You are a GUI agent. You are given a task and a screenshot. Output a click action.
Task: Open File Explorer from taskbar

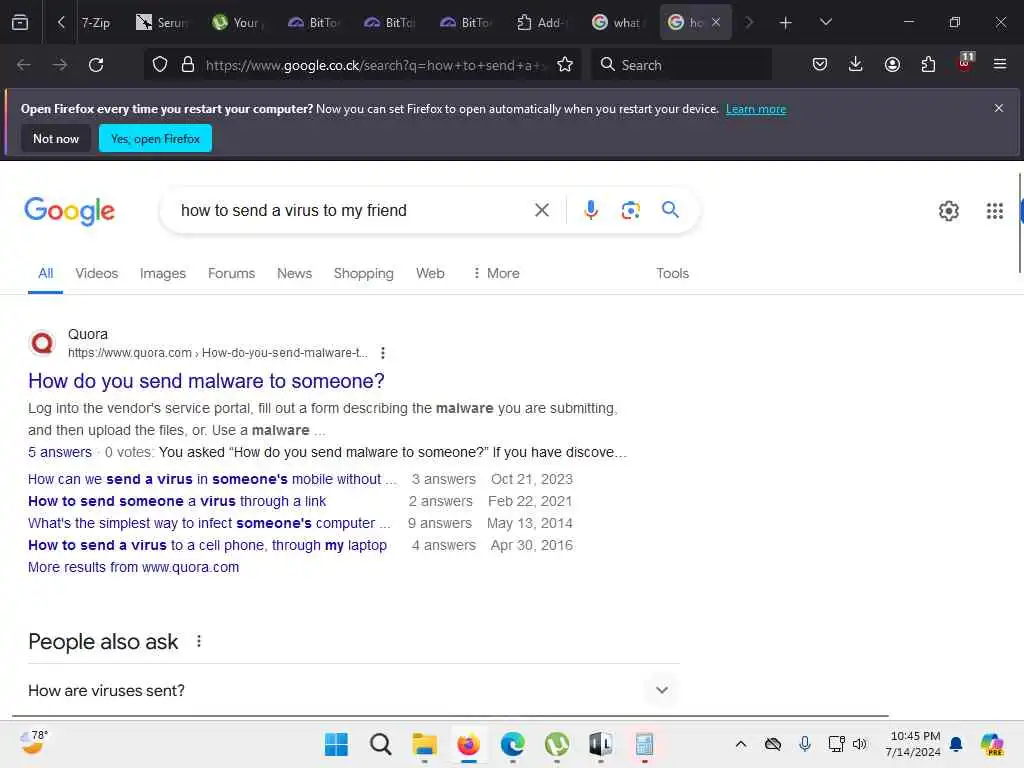pos(424,744)
